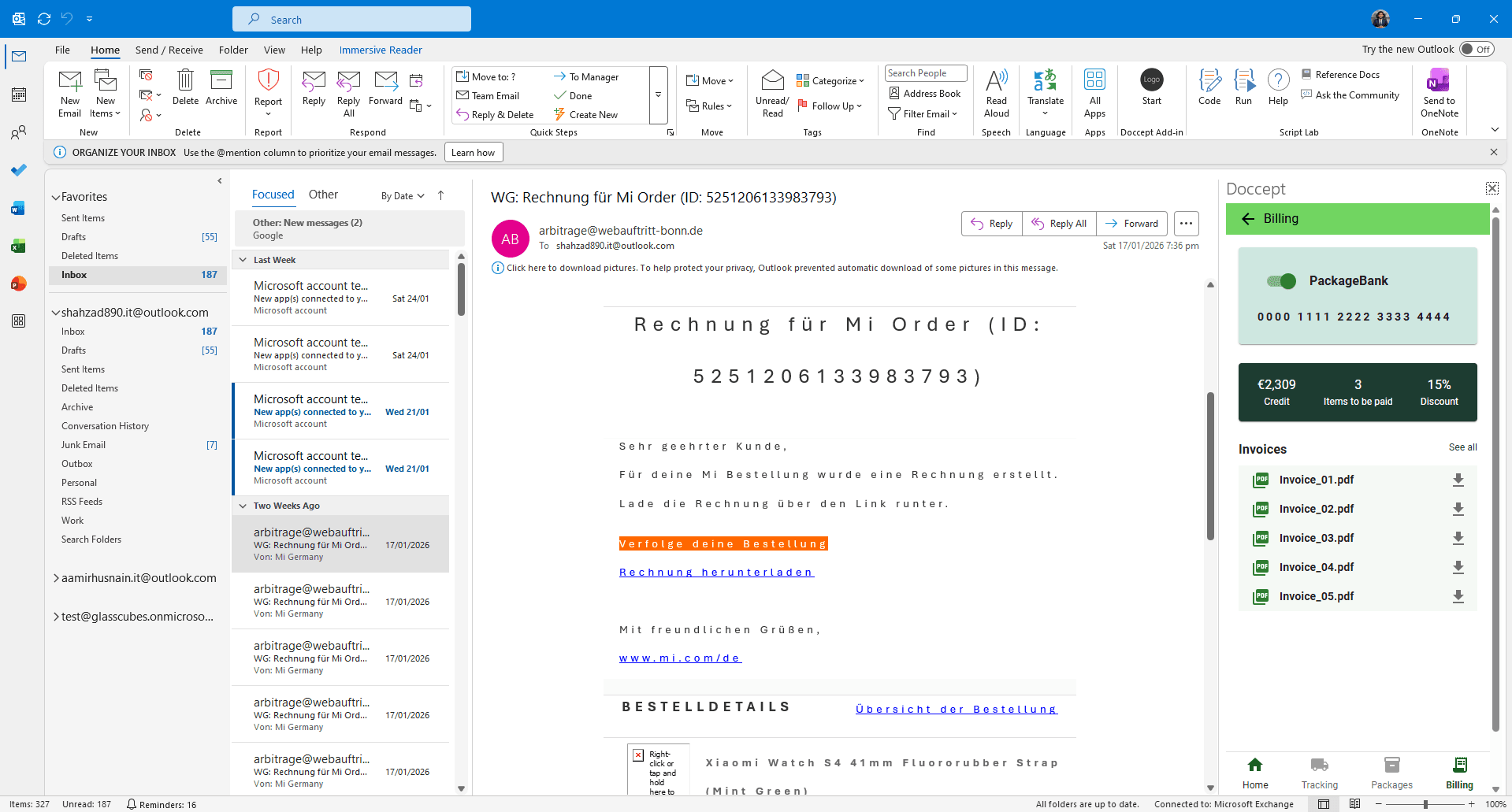The height and width of the screenshot is (812, 1512).
Task: Click the zoom out minus button
Action: 1379,804
